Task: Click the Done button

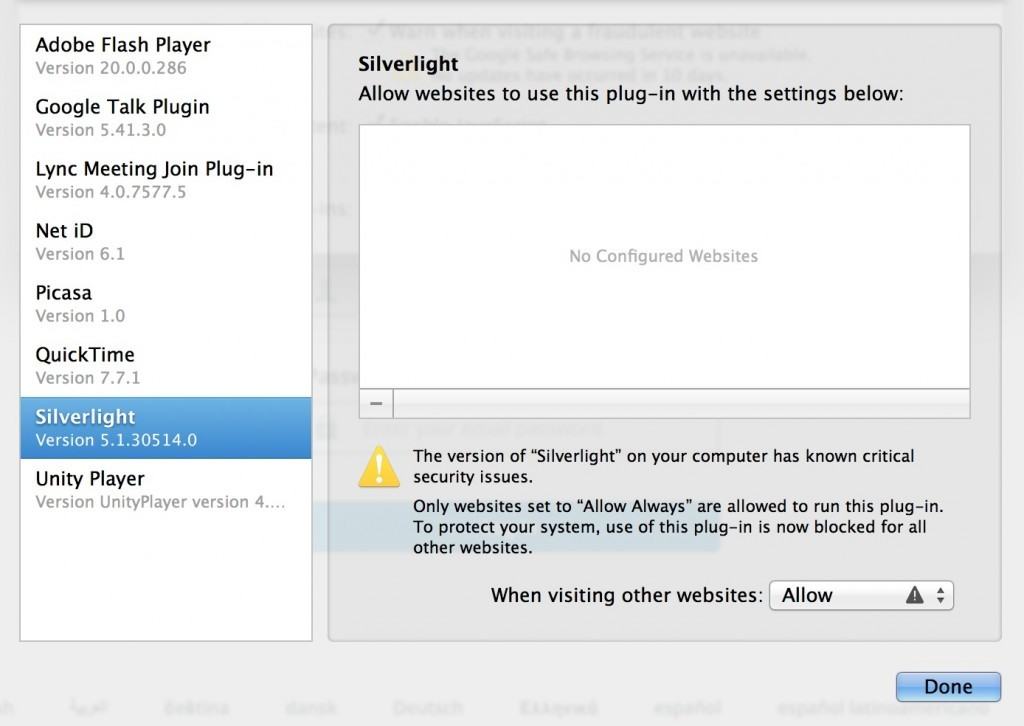Action: click(947, 686)
